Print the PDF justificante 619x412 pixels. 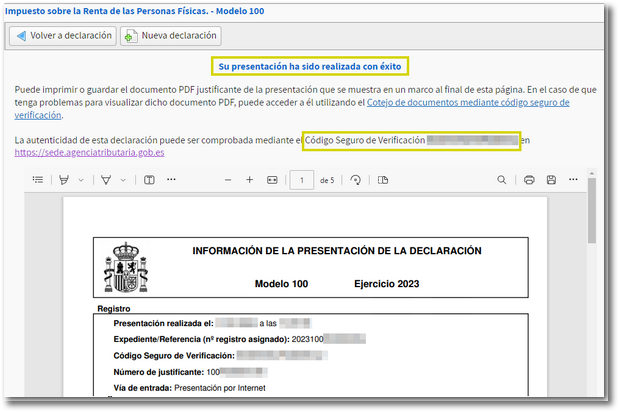(x=529, y=180)
